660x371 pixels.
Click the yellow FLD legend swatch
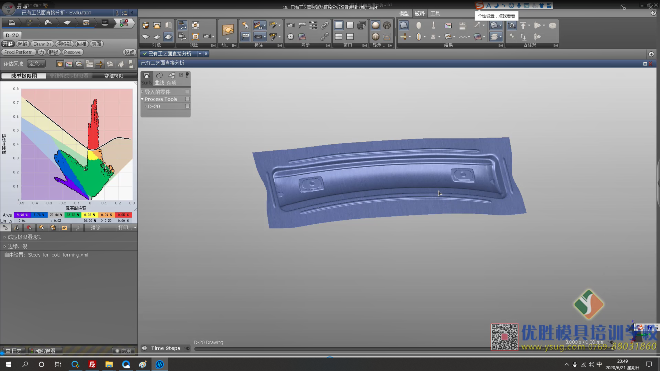coord(89,215)
